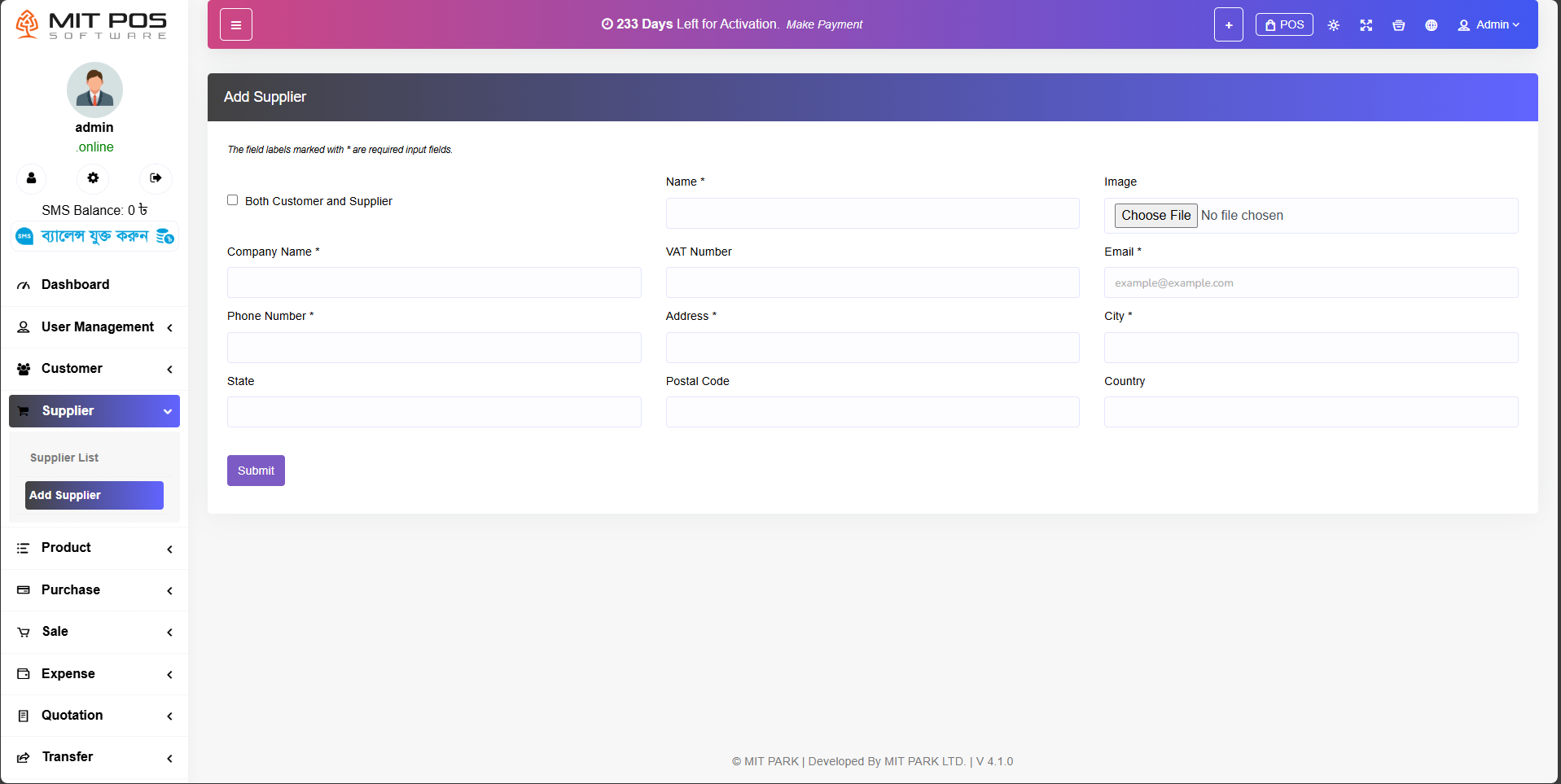Screen dimensions: 1561x784
Task: Collapse the Supplier sidebar menu
Action: [x=94, y=411]
